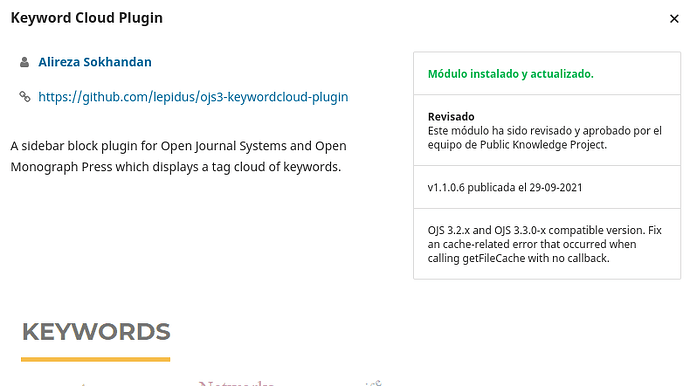Click the plugin description paragraph

click(178, 156)
